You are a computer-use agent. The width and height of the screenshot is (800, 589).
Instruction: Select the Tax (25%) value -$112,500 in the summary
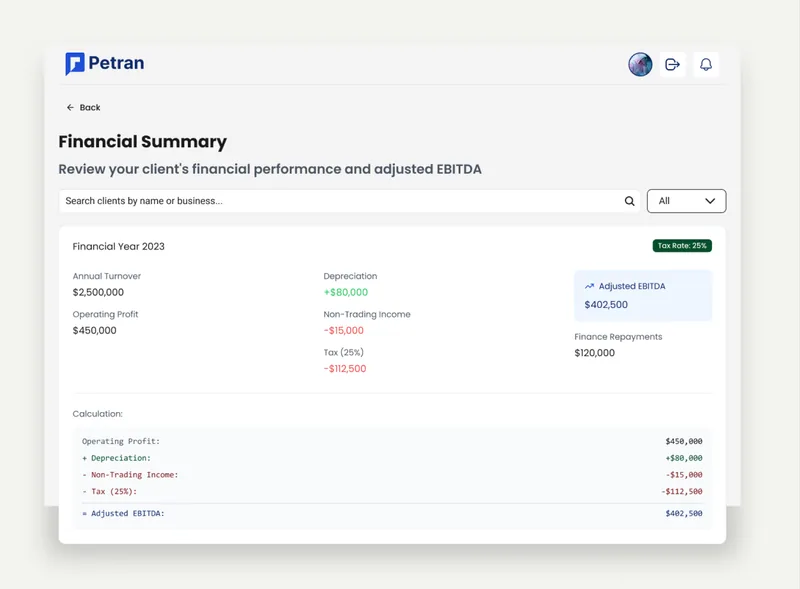tap(345, 369)
